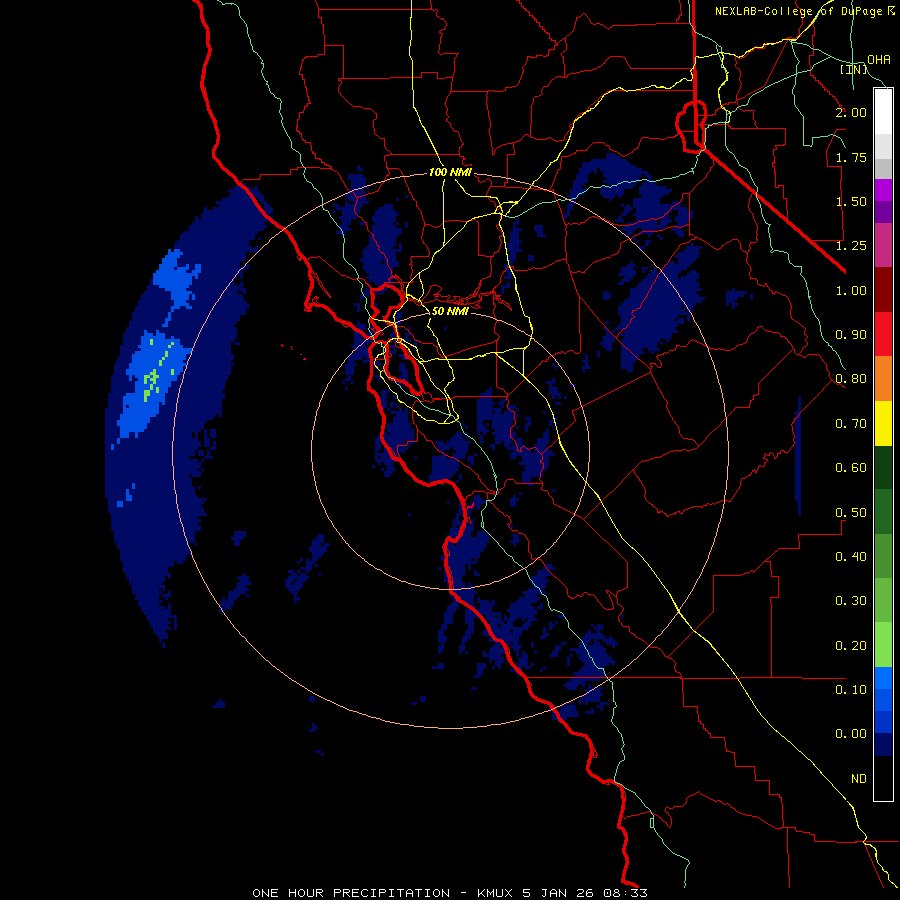Select the 1.00 legend value
Screen dimensions: 900x900
click(851, 290)
